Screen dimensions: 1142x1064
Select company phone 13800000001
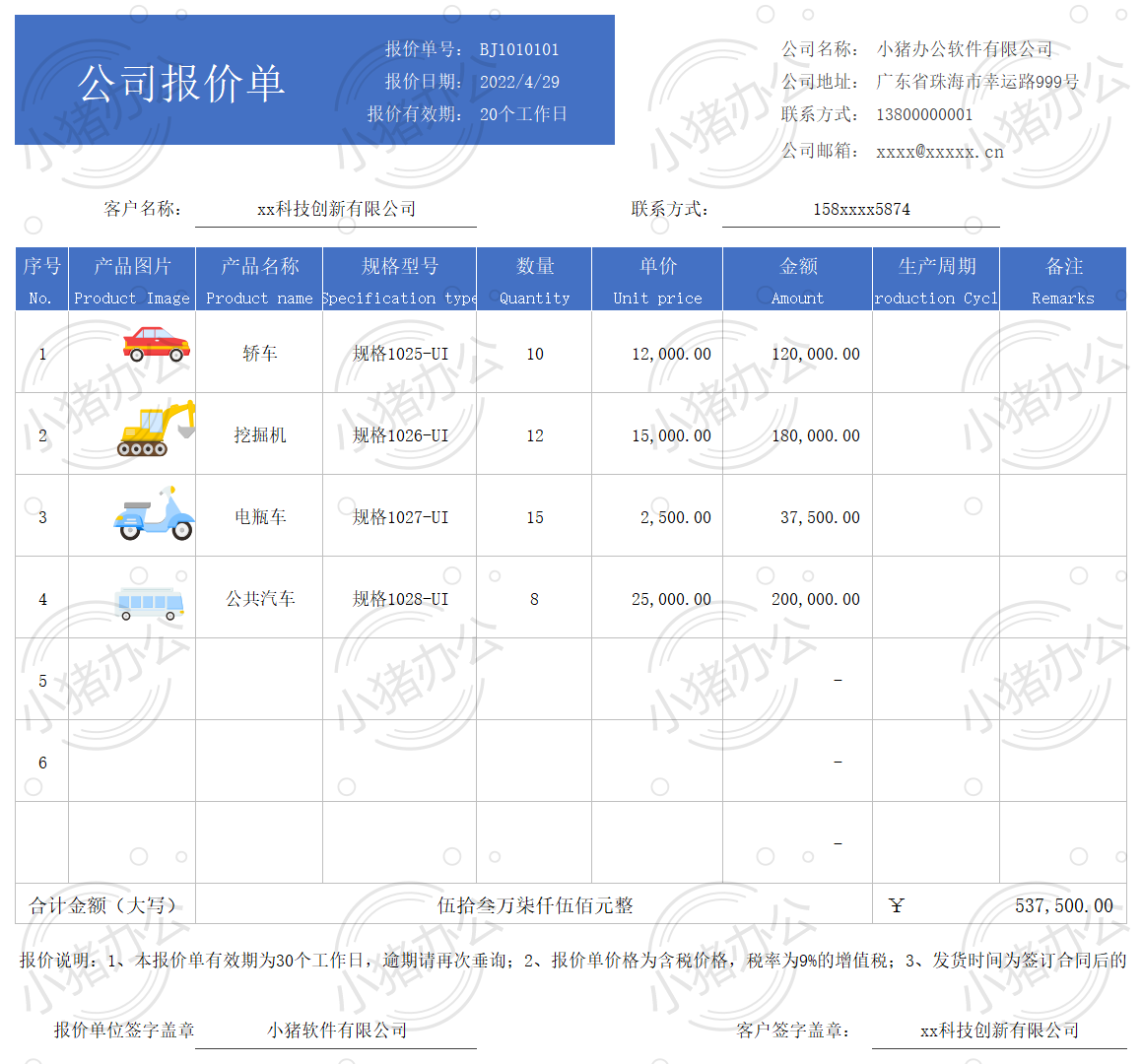click(924, 114)
